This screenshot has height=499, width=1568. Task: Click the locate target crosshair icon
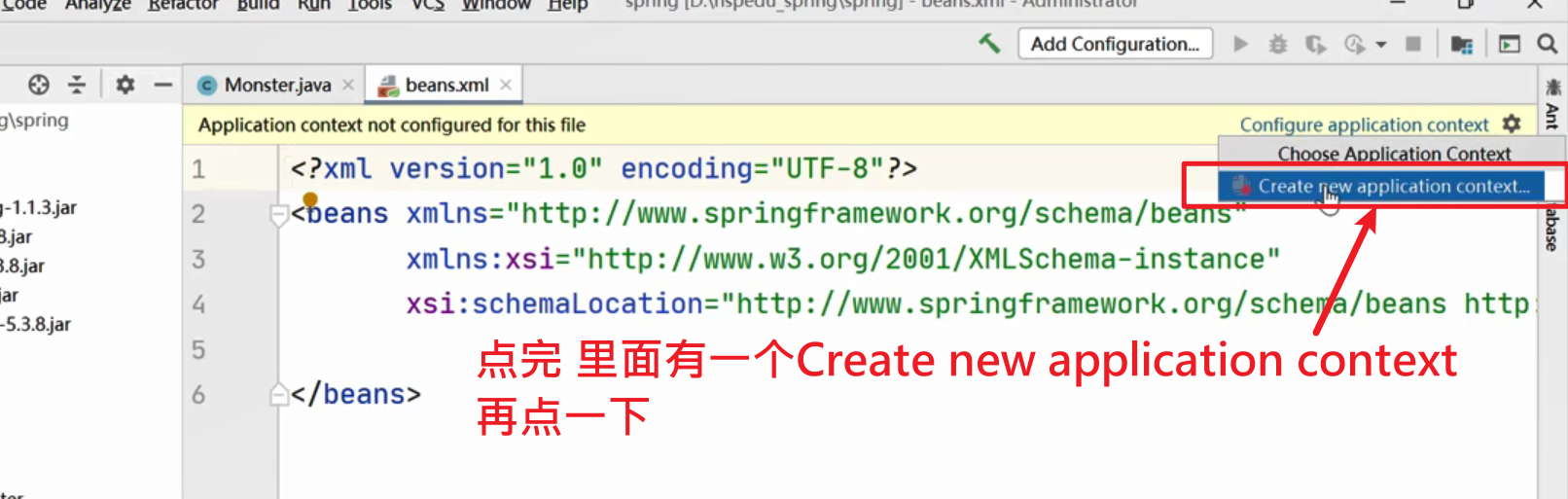[x=39, y=85]
